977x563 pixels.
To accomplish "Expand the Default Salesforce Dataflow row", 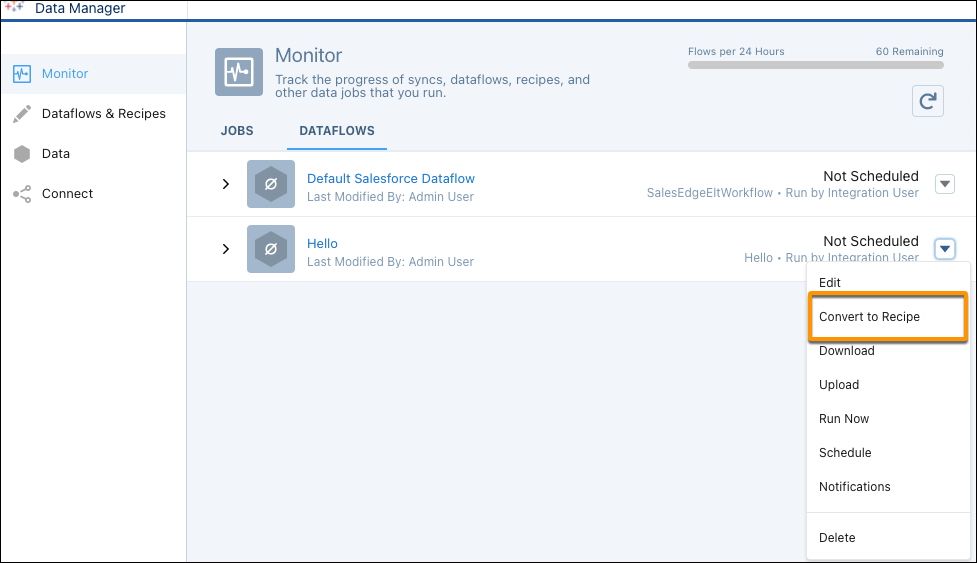I will point(226,184).
